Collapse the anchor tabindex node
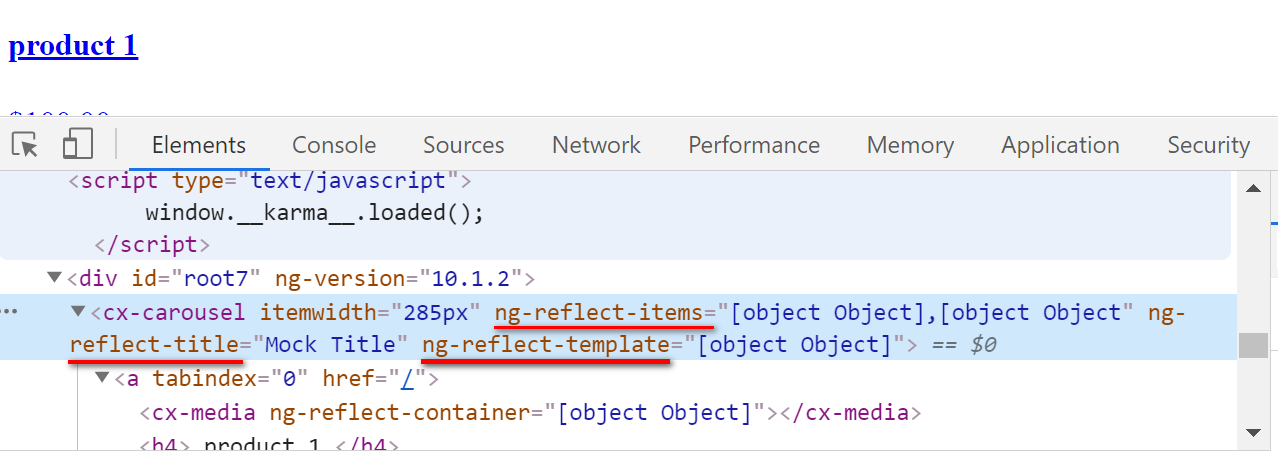1278x451 pixels. (102, 379)
